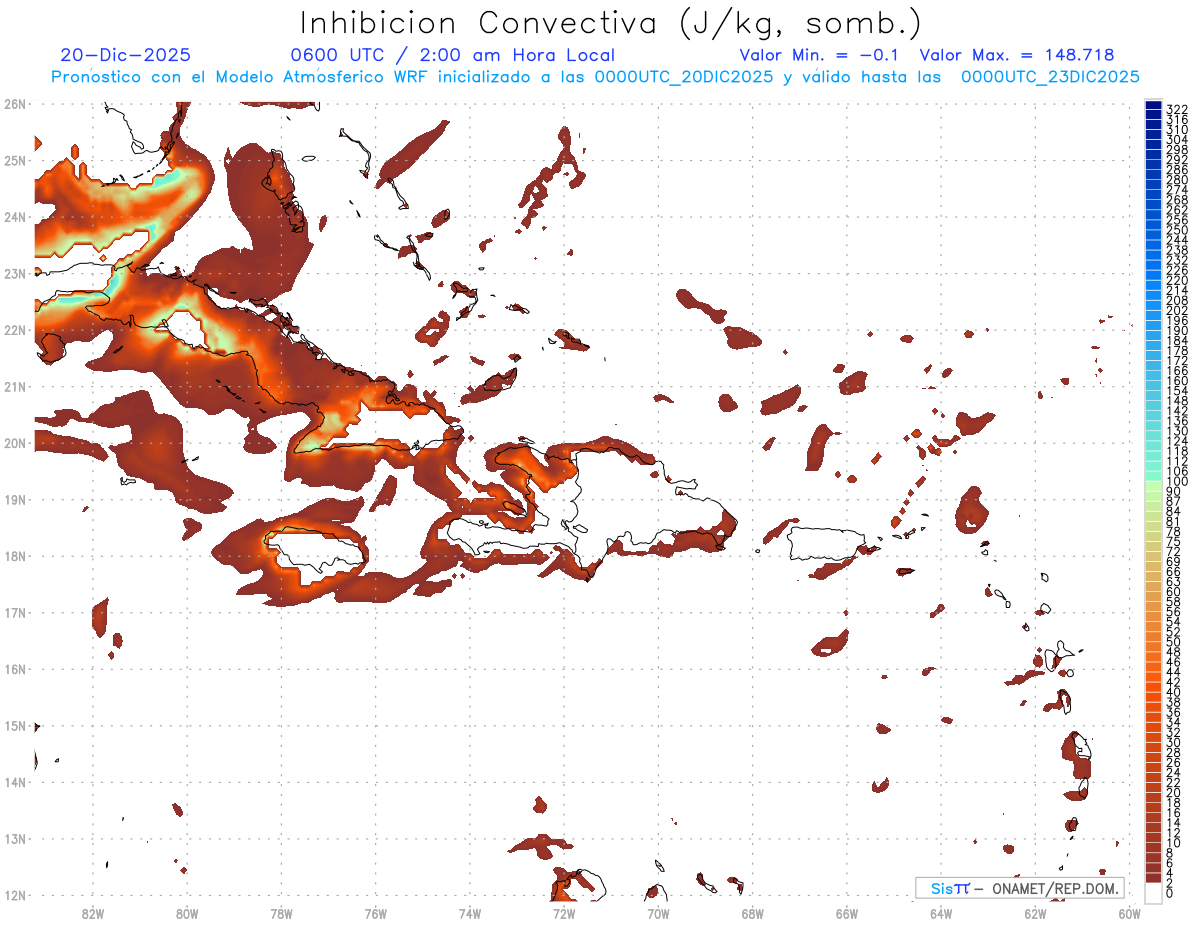Click the '100' value on the color scale
1200x927 pixels.
pyautogui.click(x=1177, y=482)
